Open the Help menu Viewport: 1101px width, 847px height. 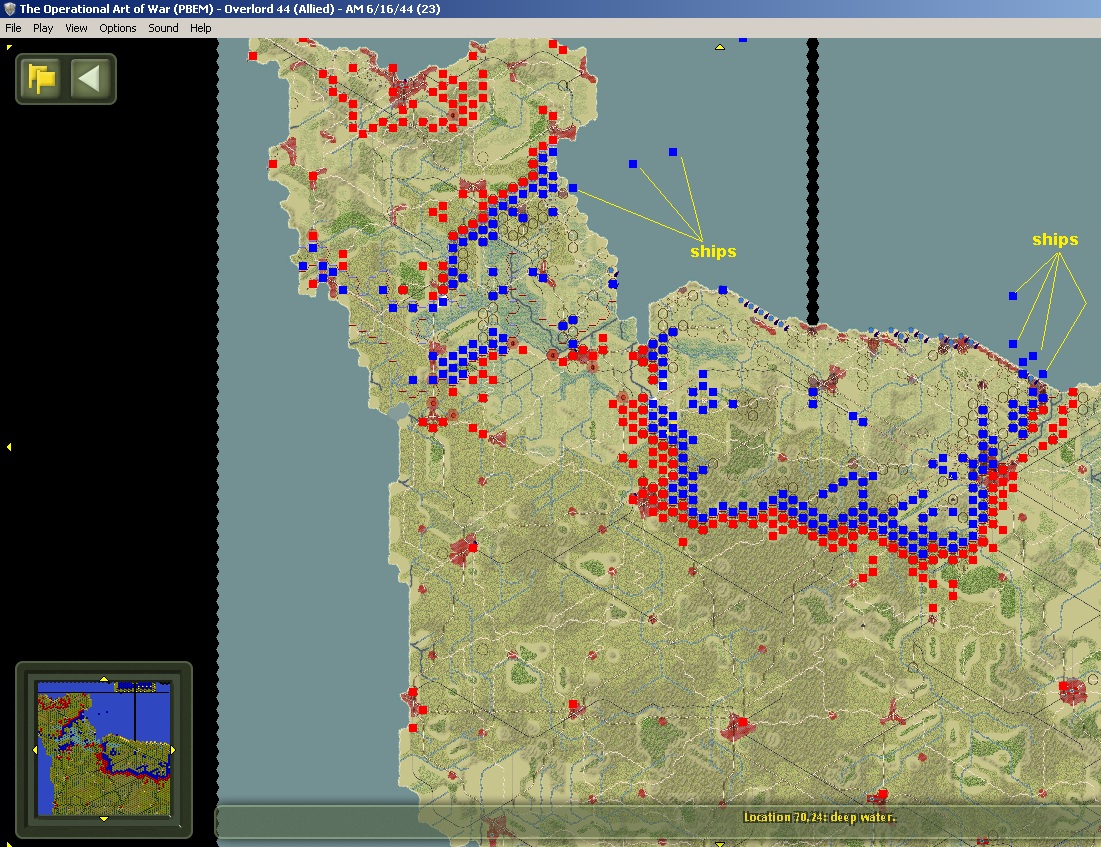pos(200,28)
